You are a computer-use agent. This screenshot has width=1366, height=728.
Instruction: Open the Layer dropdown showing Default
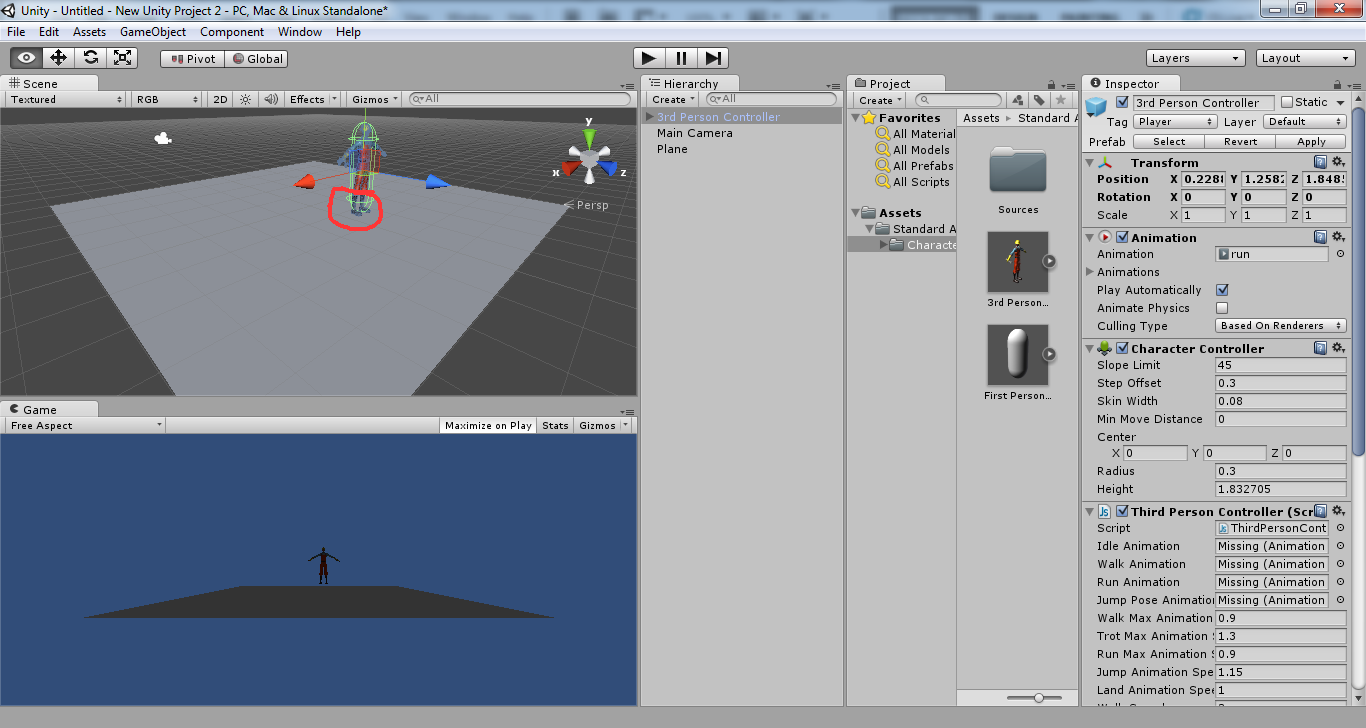coord(1305,121)
